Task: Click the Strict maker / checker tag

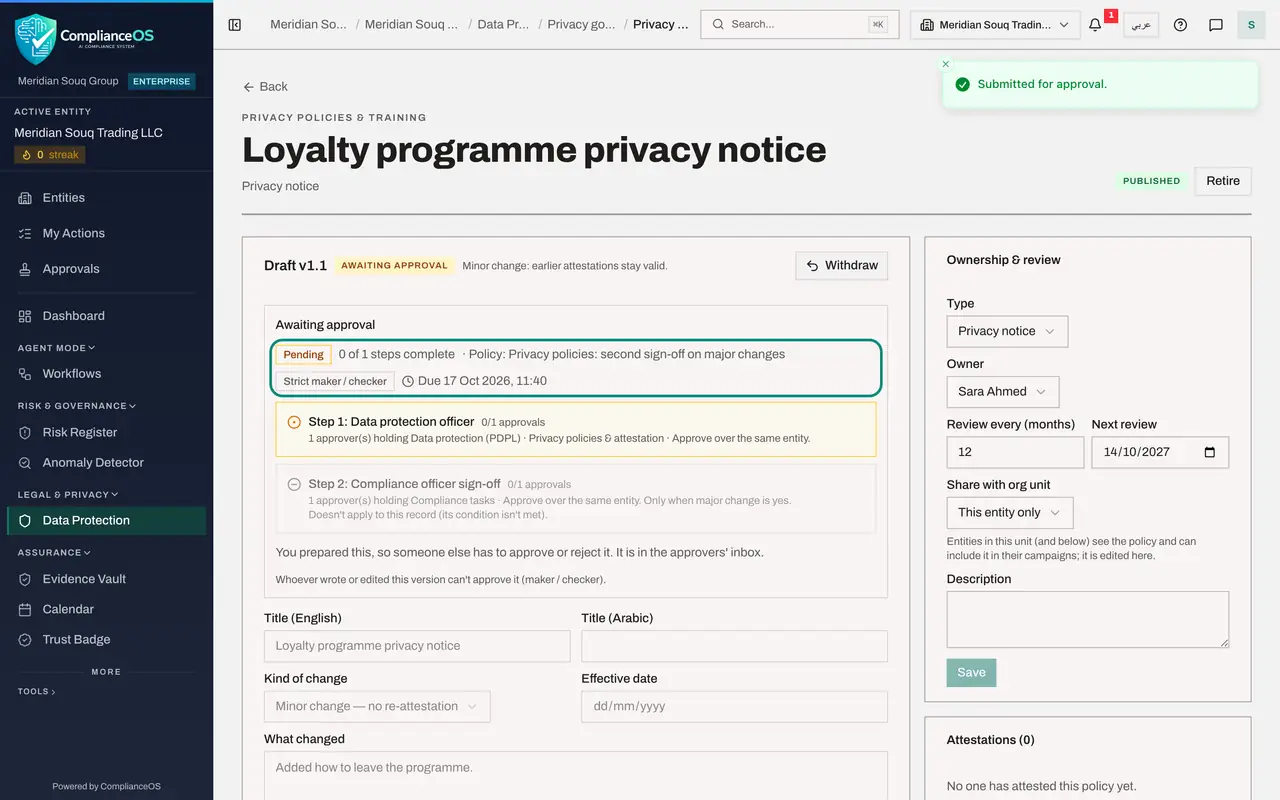Action: [x=335, y=381]
